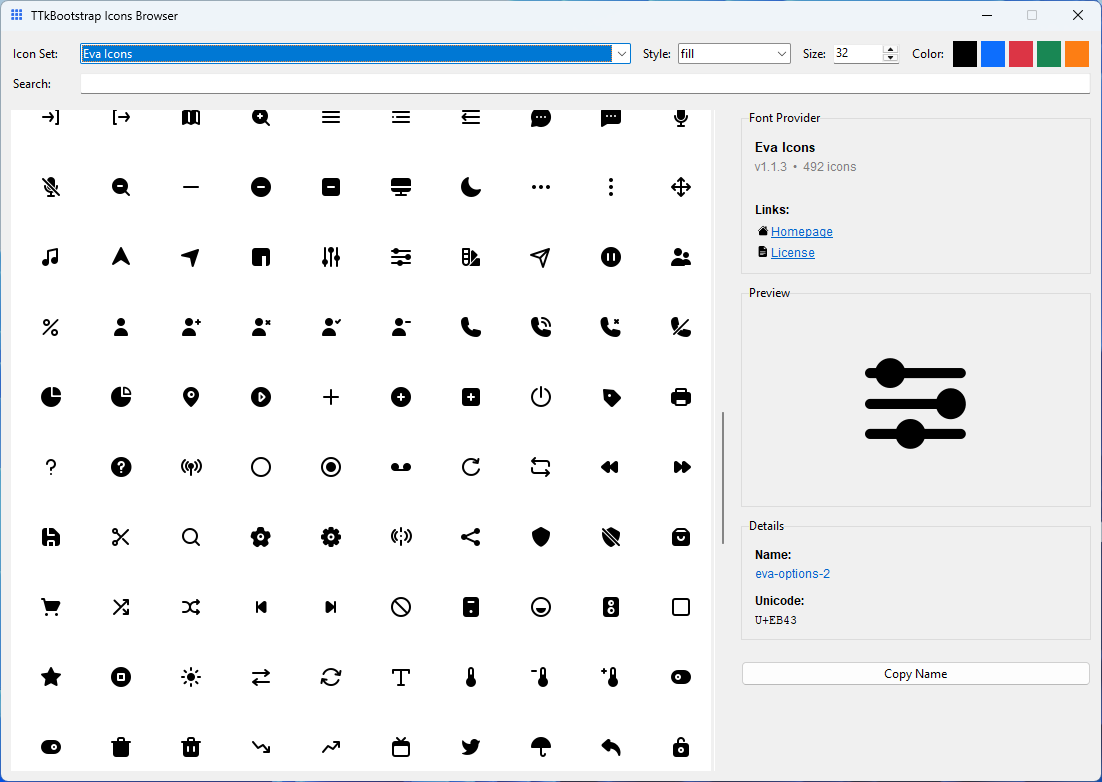
Task: Select the Twitter bird icon
Action: (471, 747)
